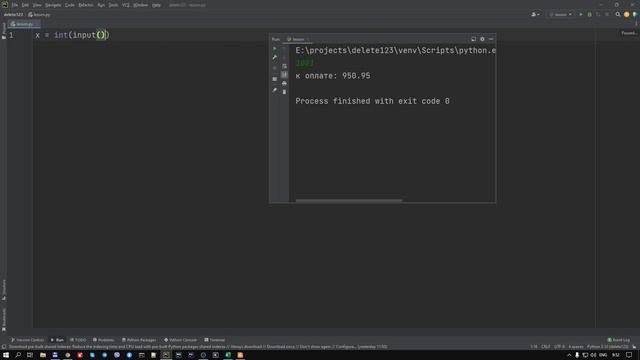Click UTF-8 encoding in status bar

(x=560, y=347)
